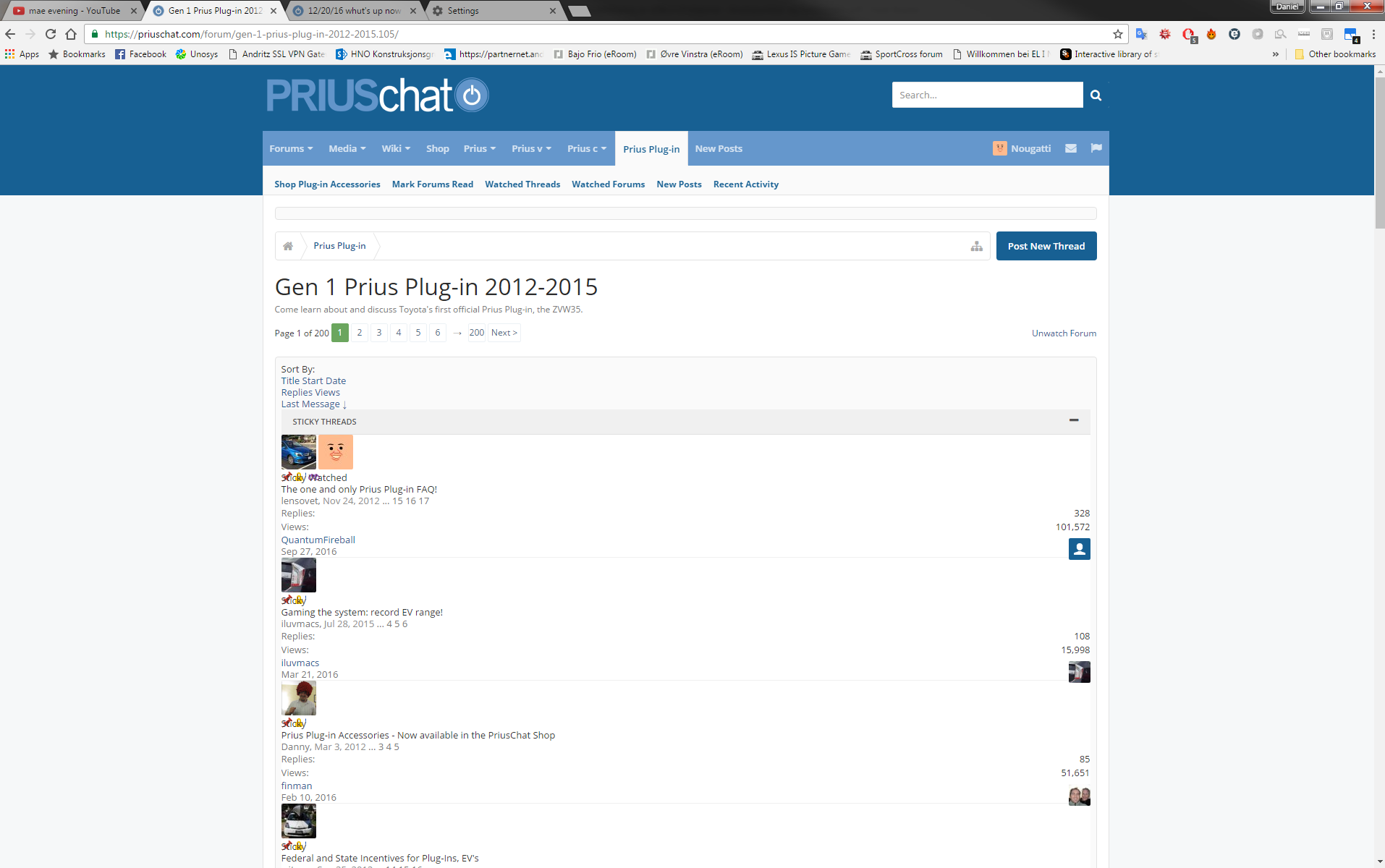Switch to the mae evening YouTube tab

click(75, 11)
